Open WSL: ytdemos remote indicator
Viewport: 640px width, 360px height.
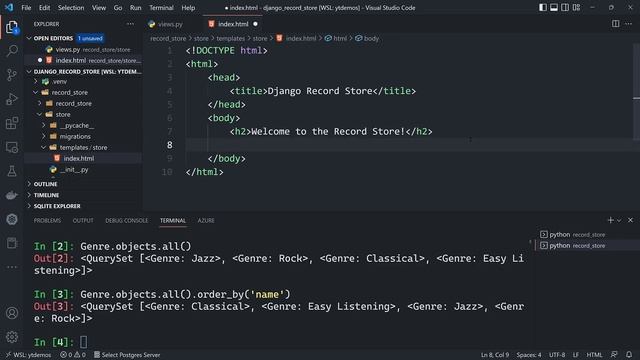[28, 355]
